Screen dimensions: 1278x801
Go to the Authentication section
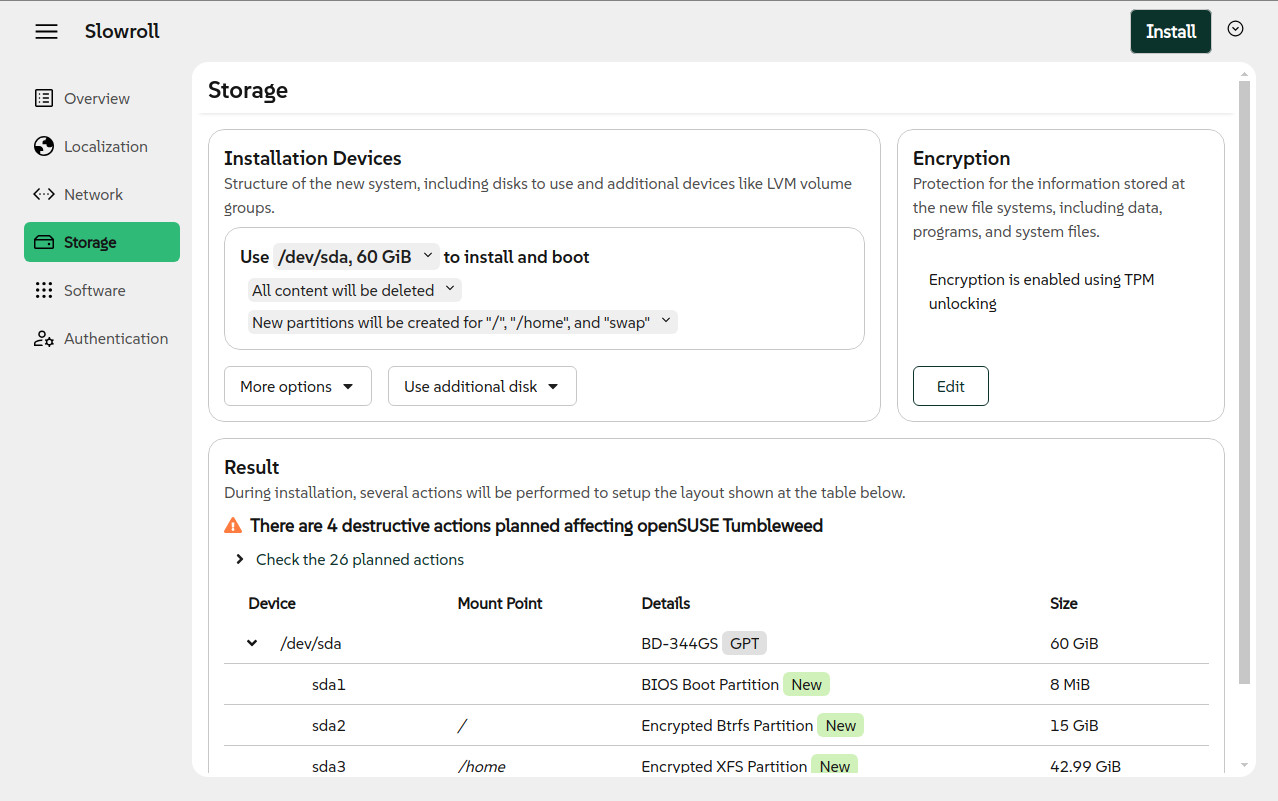102,338
